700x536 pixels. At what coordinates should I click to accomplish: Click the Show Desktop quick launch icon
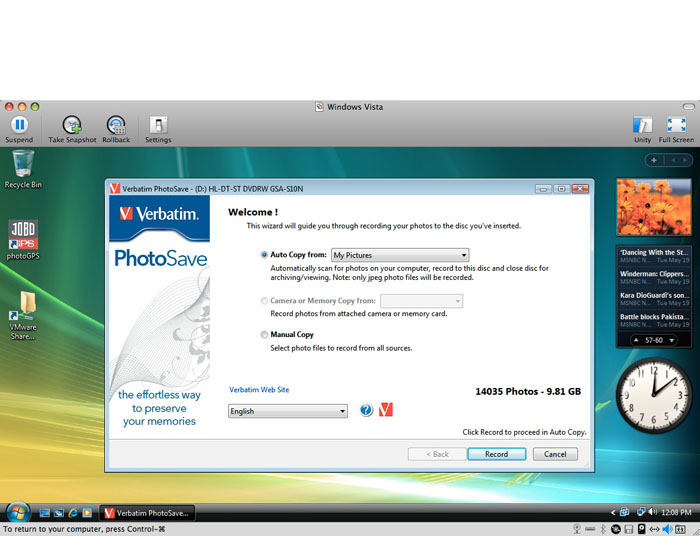[x=45, y=513]
